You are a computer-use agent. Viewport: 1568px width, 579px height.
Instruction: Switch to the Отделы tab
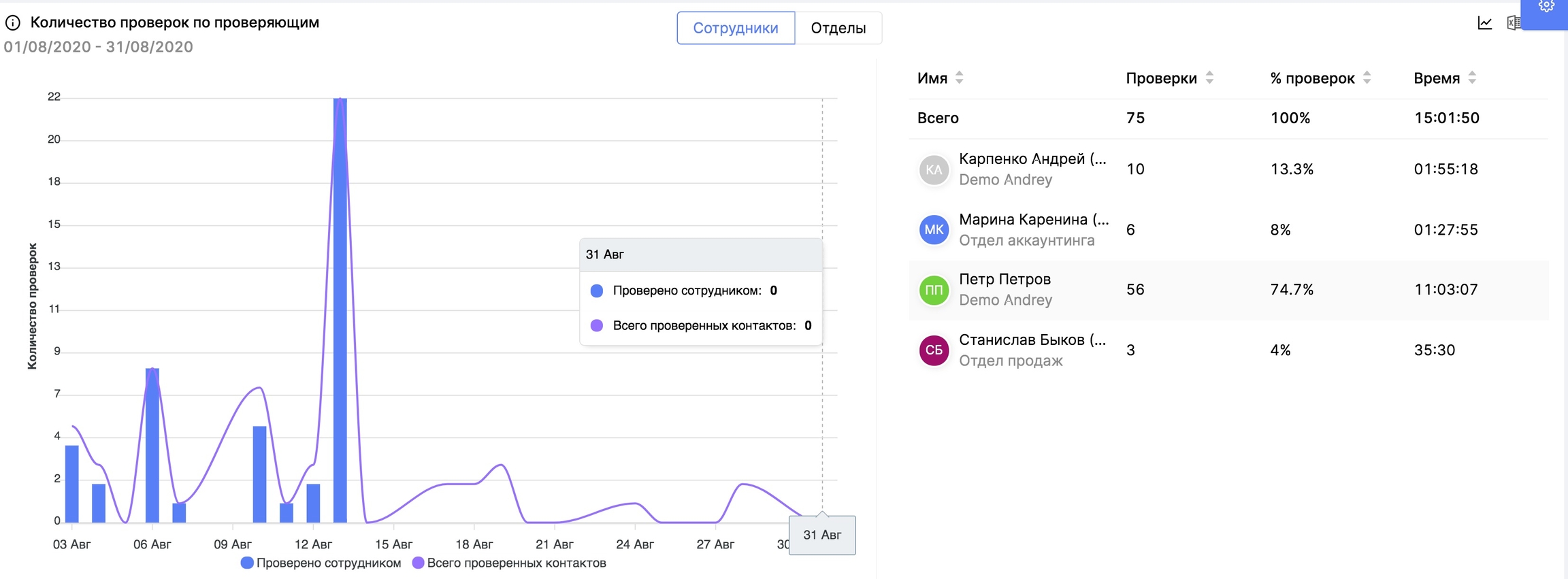click(x=838, y=29)
